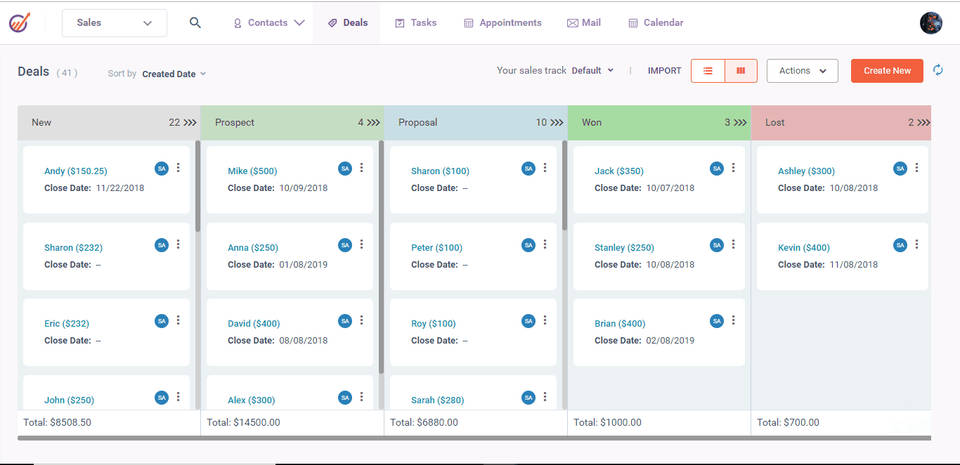Open three-dot menu on Peter deal card
Screen dimensions: 960x465
(545, 244)
